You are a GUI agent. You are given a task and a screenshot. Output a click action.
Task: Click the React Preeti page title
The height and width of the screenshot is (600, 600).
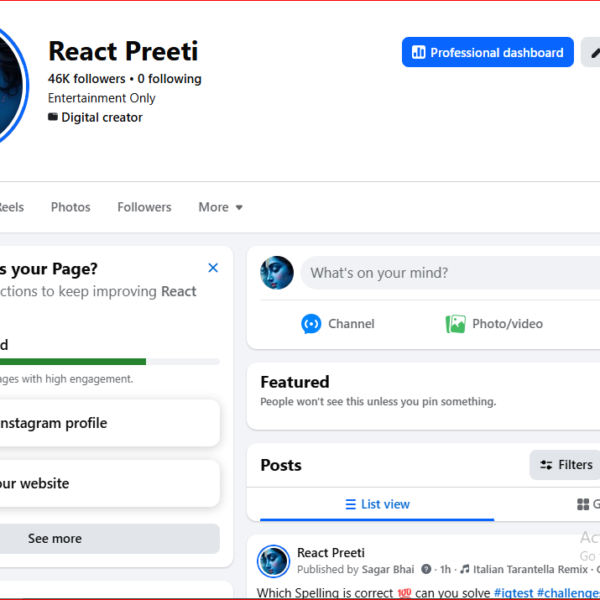(123, 51)
